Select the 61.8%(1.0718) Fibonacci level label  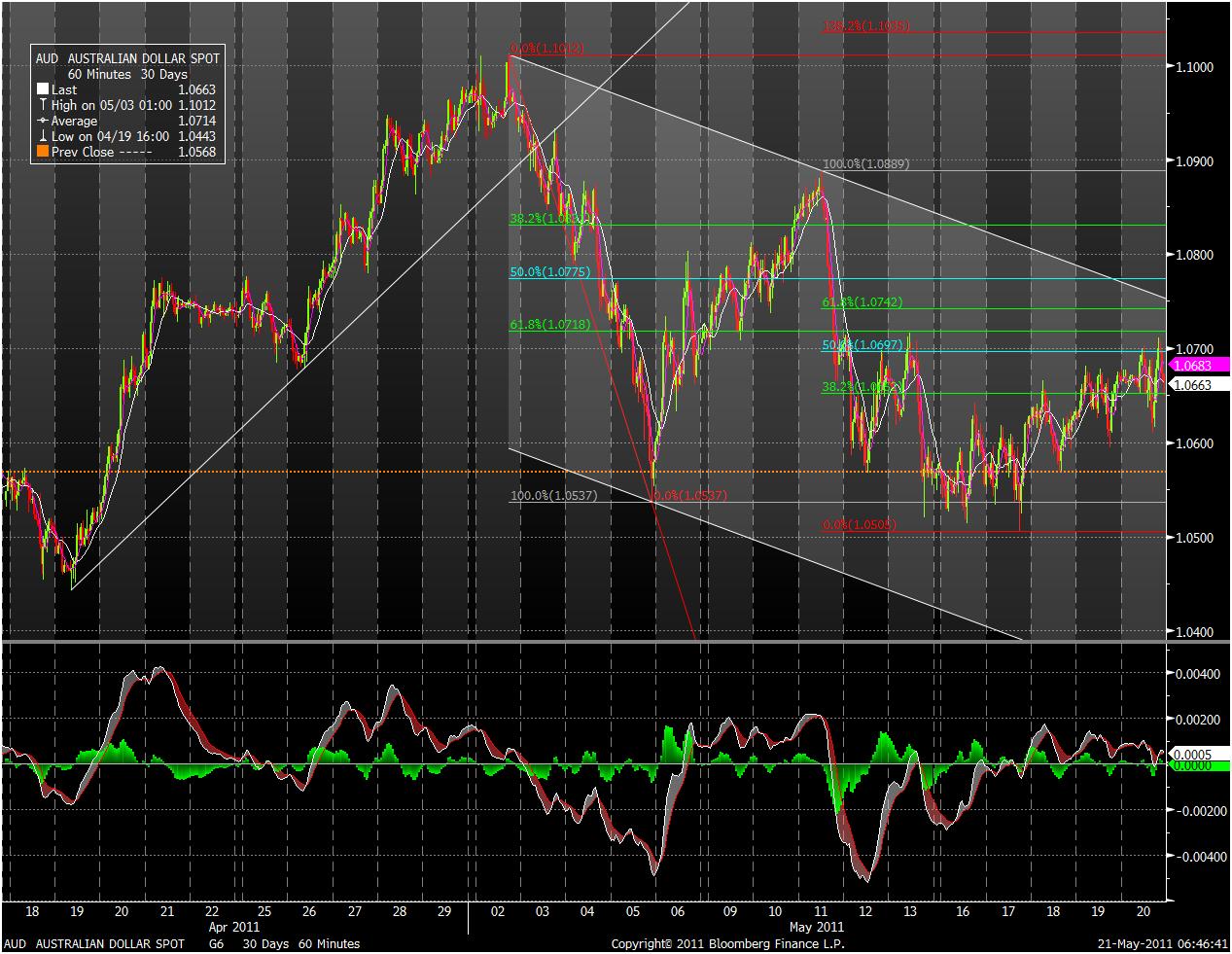pyautogui.click(x=549, y=324)
